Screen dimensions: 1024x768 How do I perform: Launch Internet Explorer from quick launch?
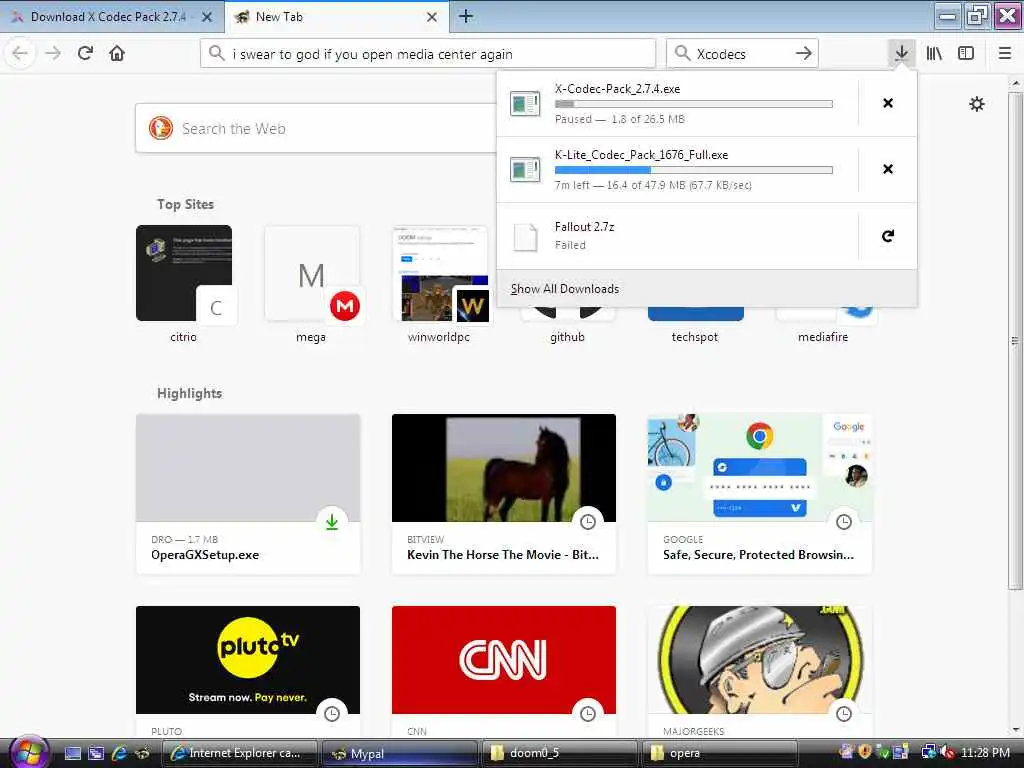click(x=119, y=753)
